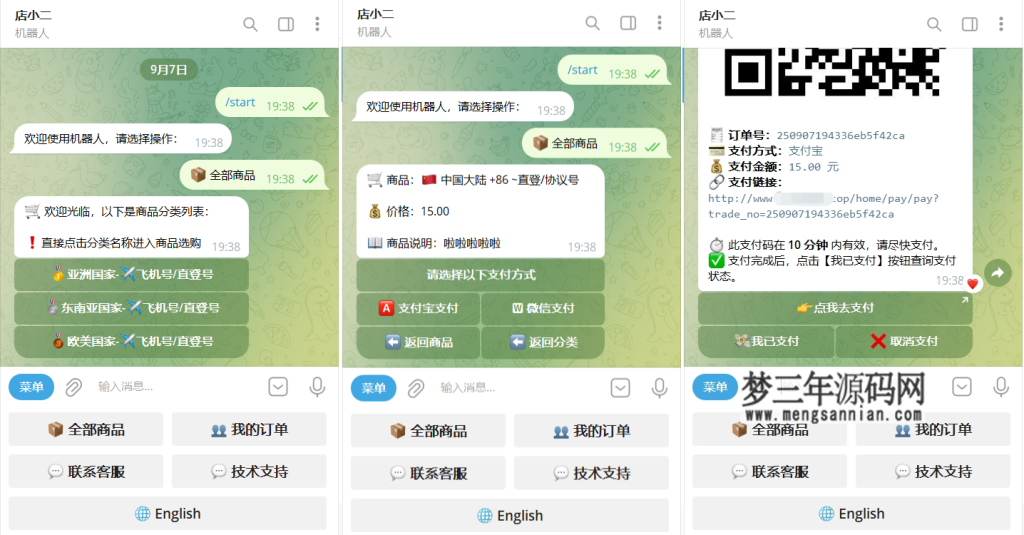Select 支付宝支付 payment method

pos(418,308)
